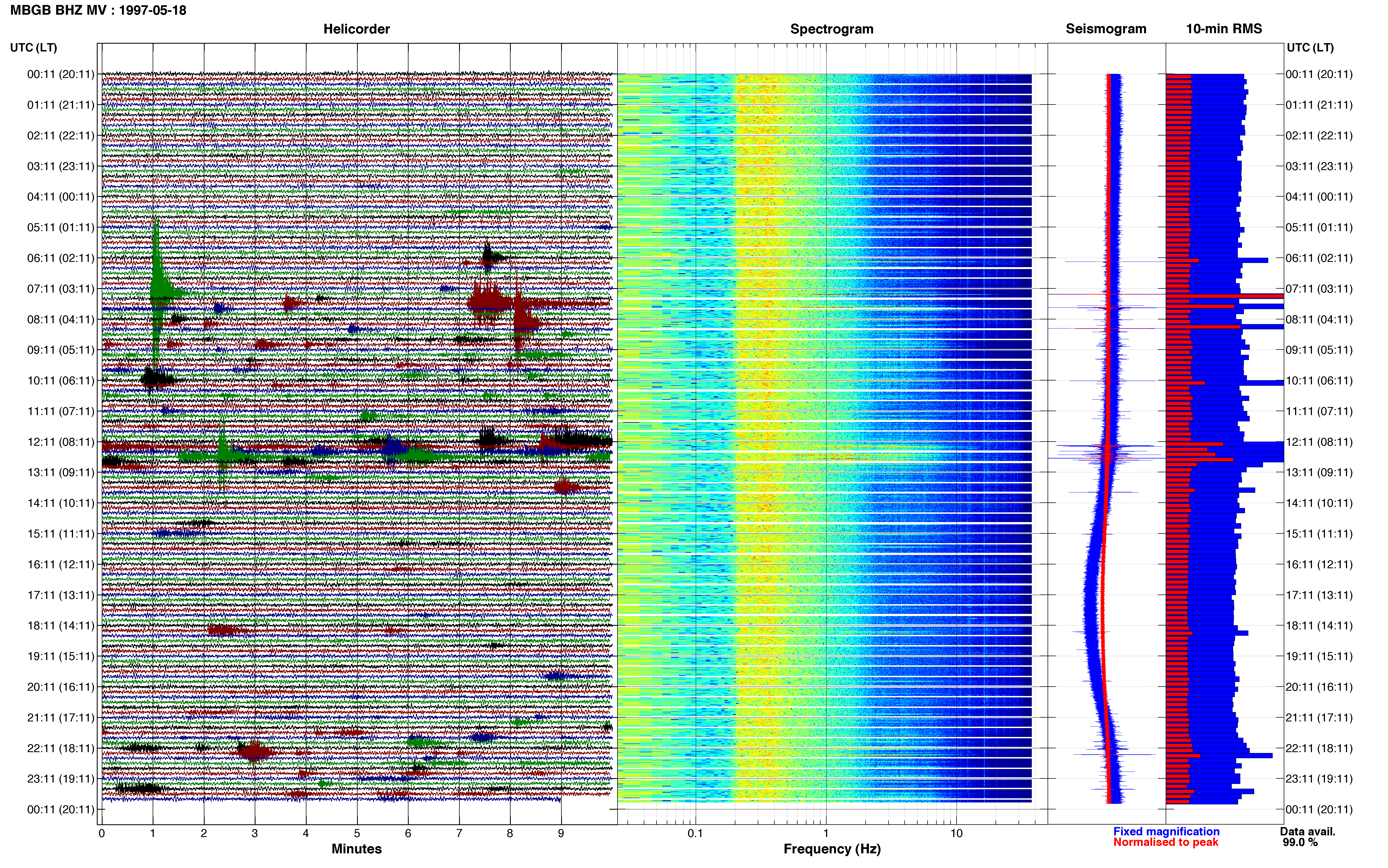The width and height of the screenshot is (1388, 868).
Task: Click the left time label '05:11 (01:11)'
Action: click(61, 227)
